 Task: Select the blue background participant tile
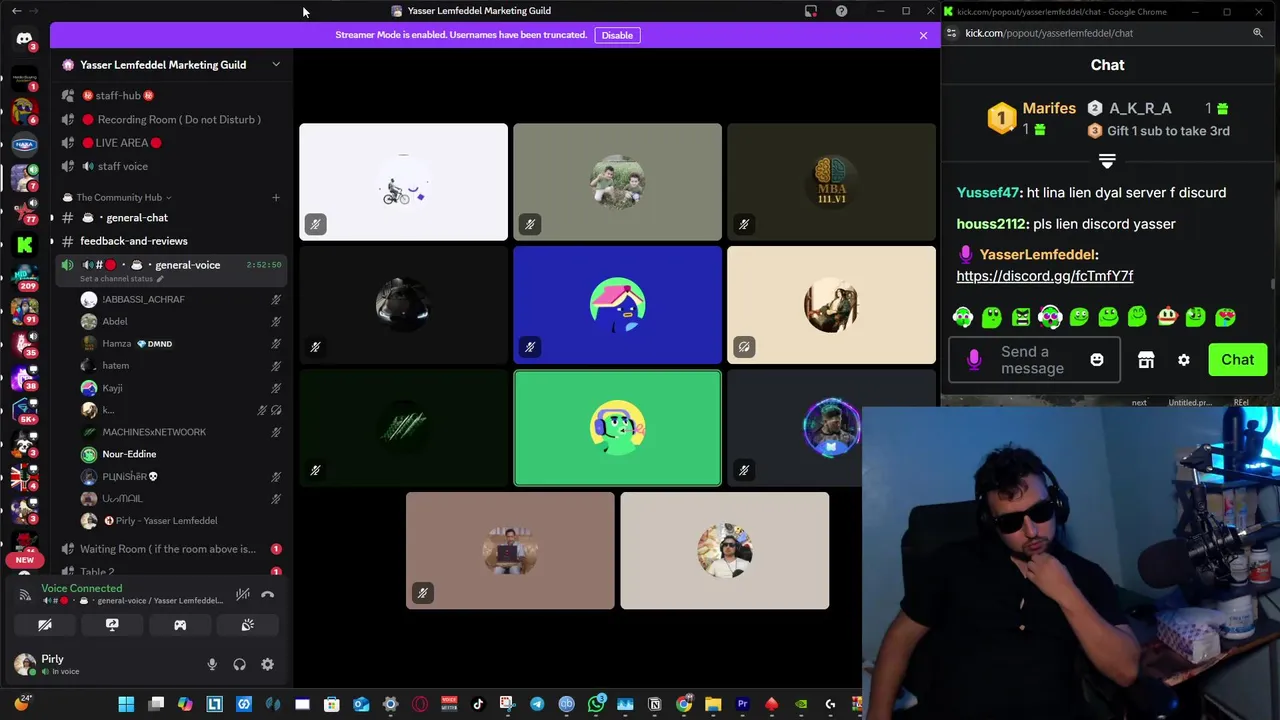(617, 305)
